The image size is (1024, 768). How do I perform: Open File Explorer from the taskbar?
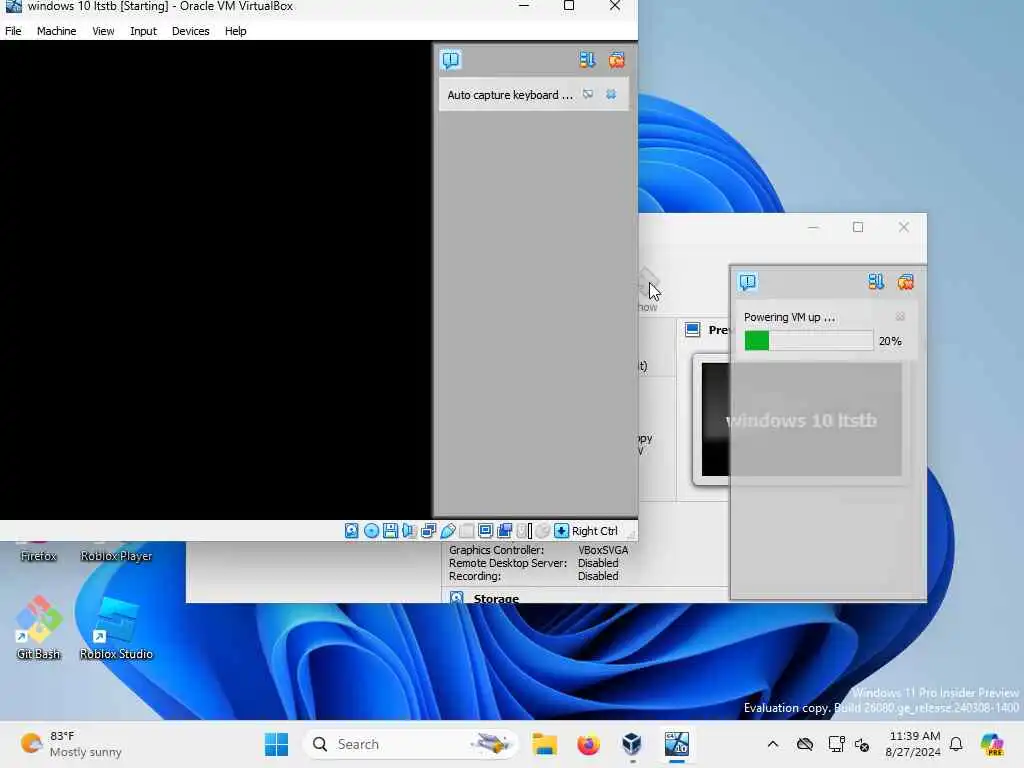pyautogui.click(x=544, y=744)
